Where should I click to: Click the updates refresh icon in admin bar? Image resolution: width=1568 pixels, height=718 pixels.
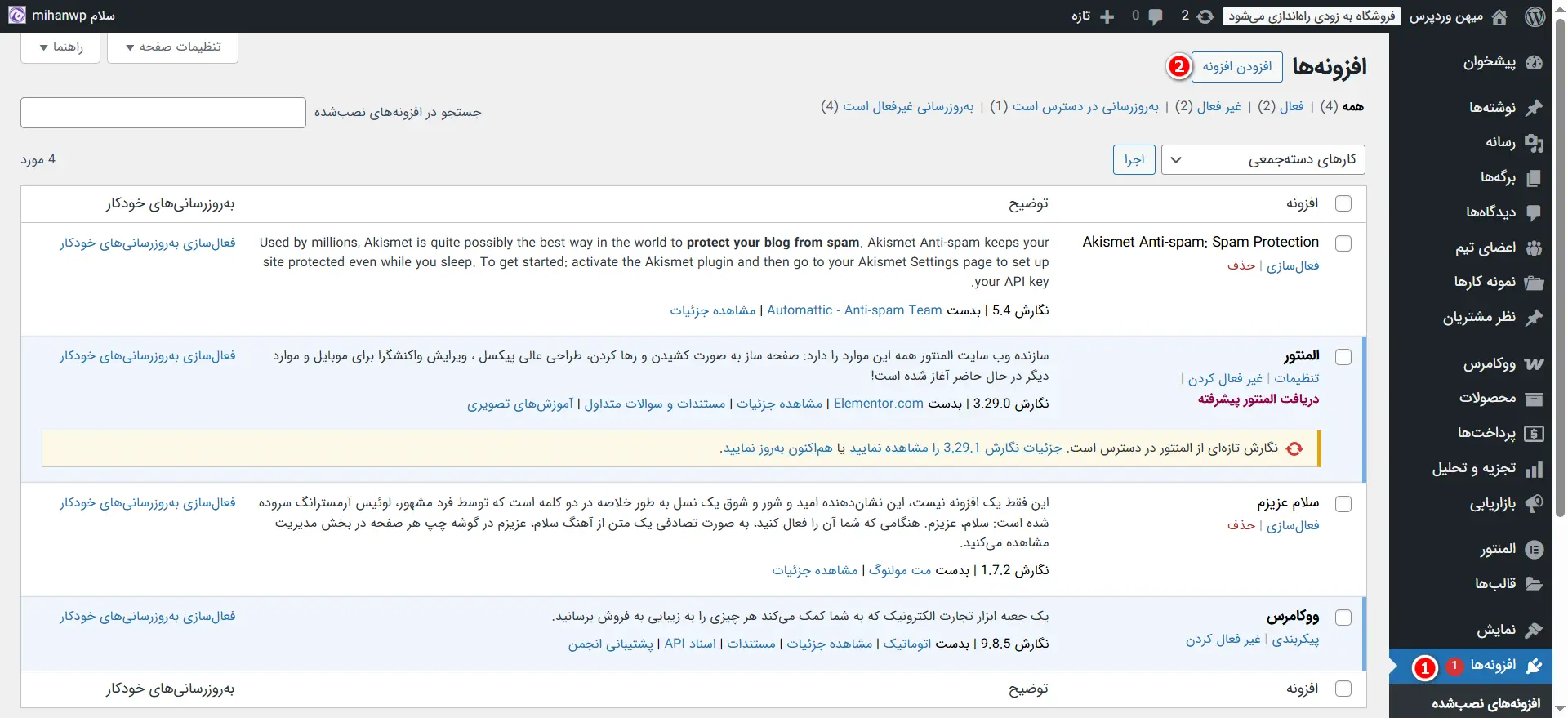click(1205, 16)
